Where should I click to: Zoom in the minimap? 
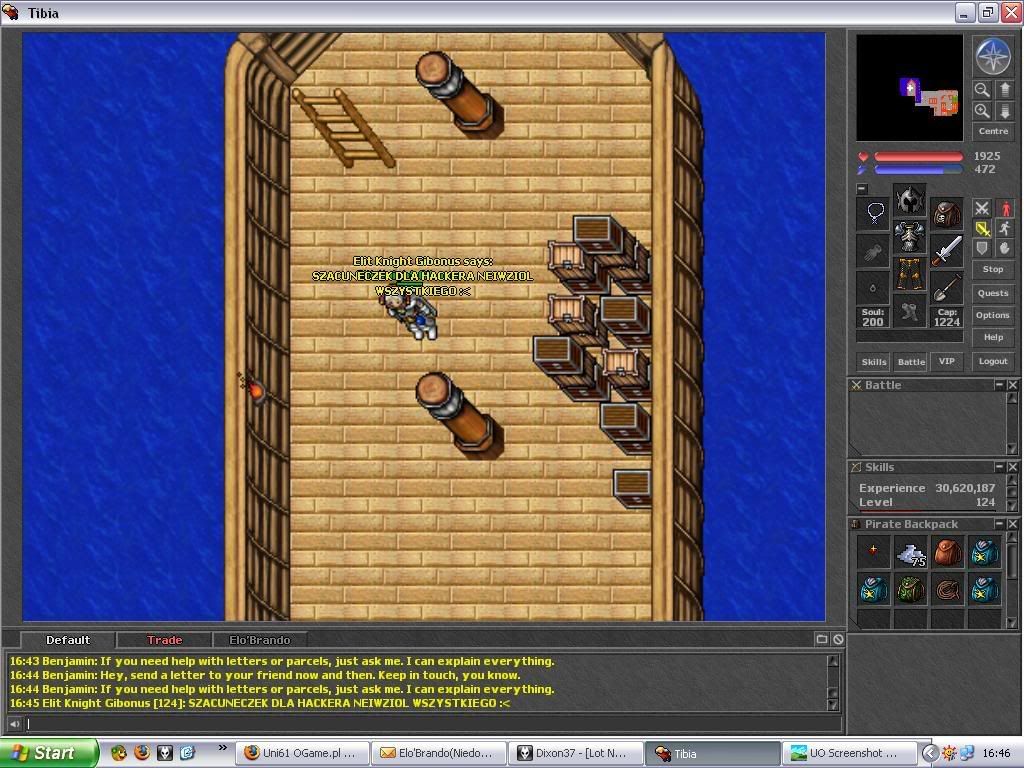tap(982, 111)
